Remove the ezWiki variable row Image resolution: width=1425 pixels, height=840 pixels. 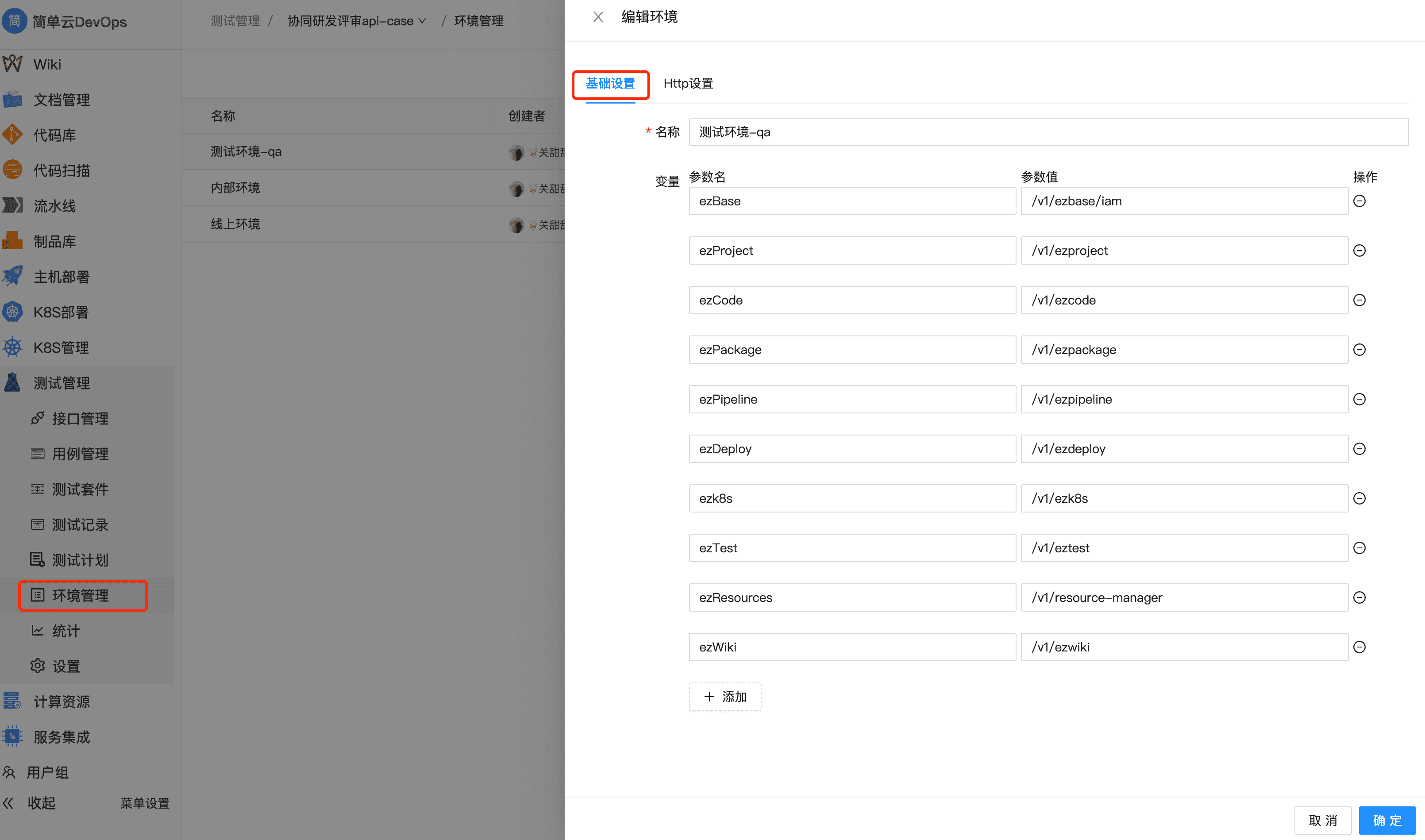point(1360,647)
